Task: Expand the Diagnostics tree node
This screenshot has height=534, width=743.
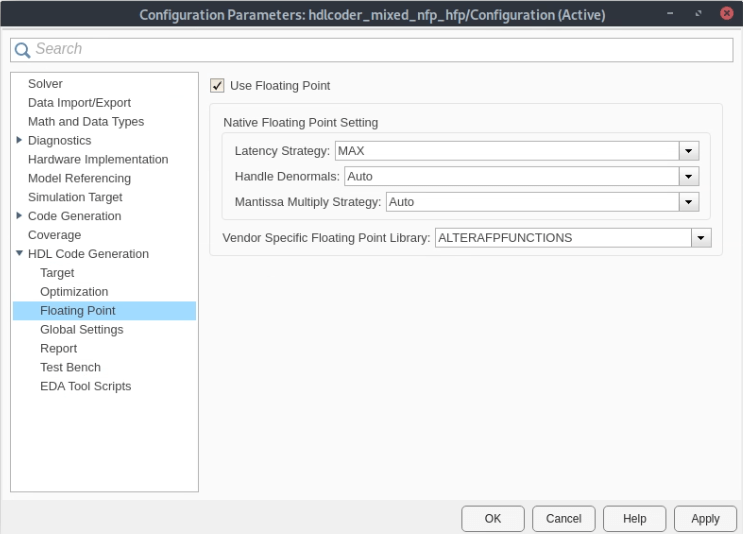Action: (19, 140)
